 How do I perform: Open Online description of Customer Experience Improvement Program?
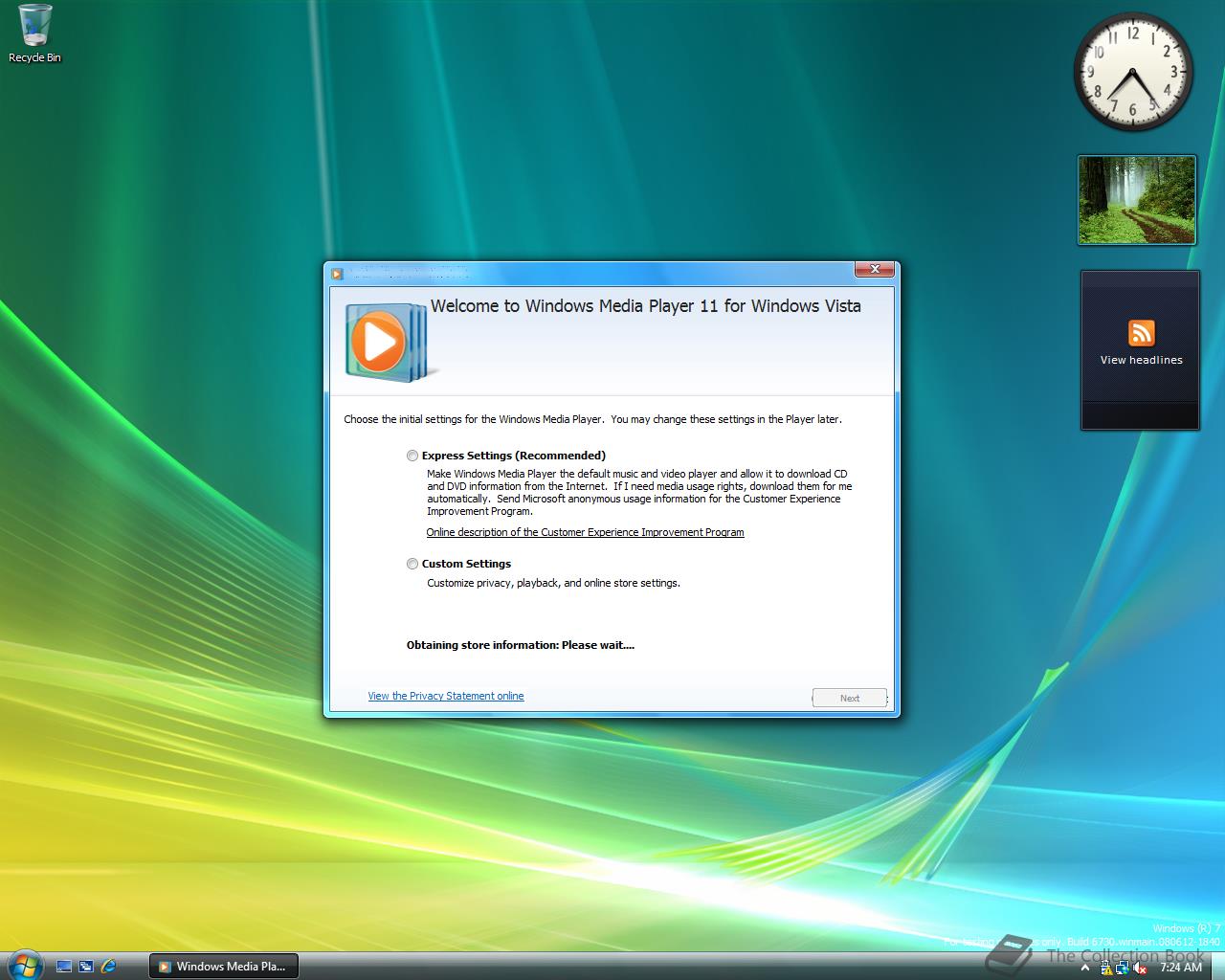[x=585, y=532]
